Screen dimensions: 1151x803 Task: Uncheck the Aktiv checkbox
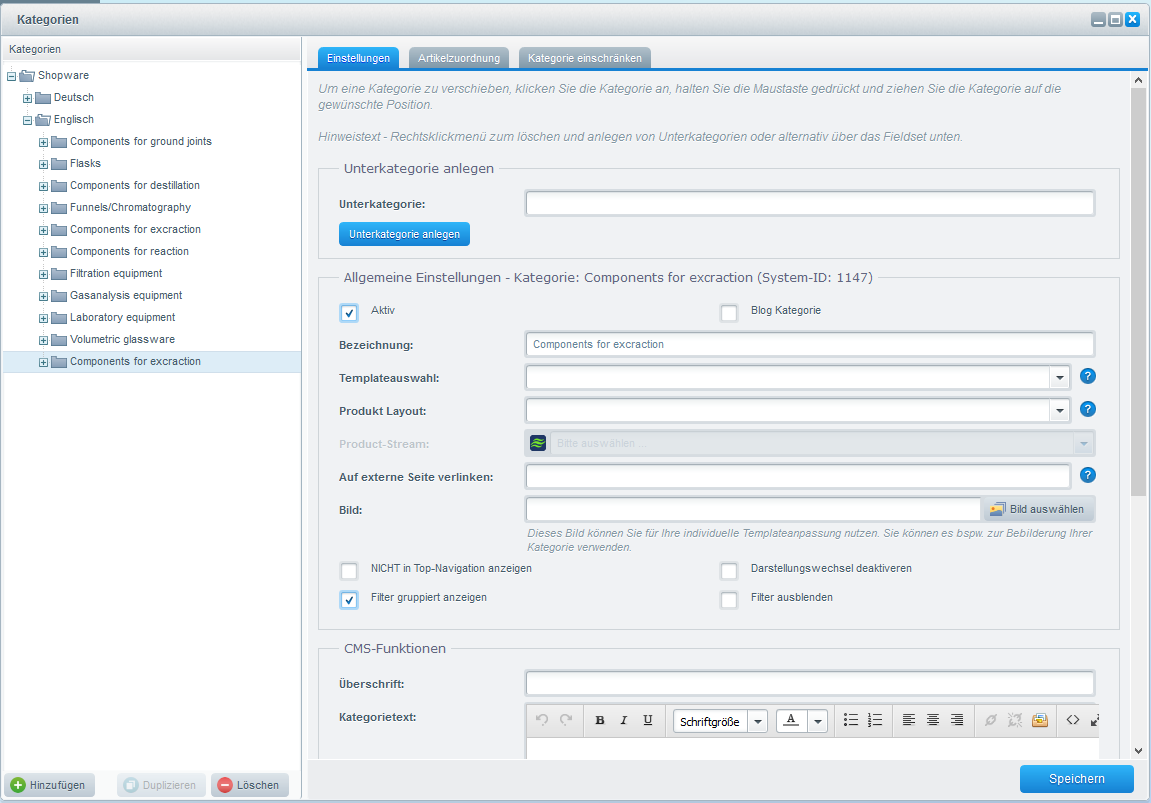349,313
